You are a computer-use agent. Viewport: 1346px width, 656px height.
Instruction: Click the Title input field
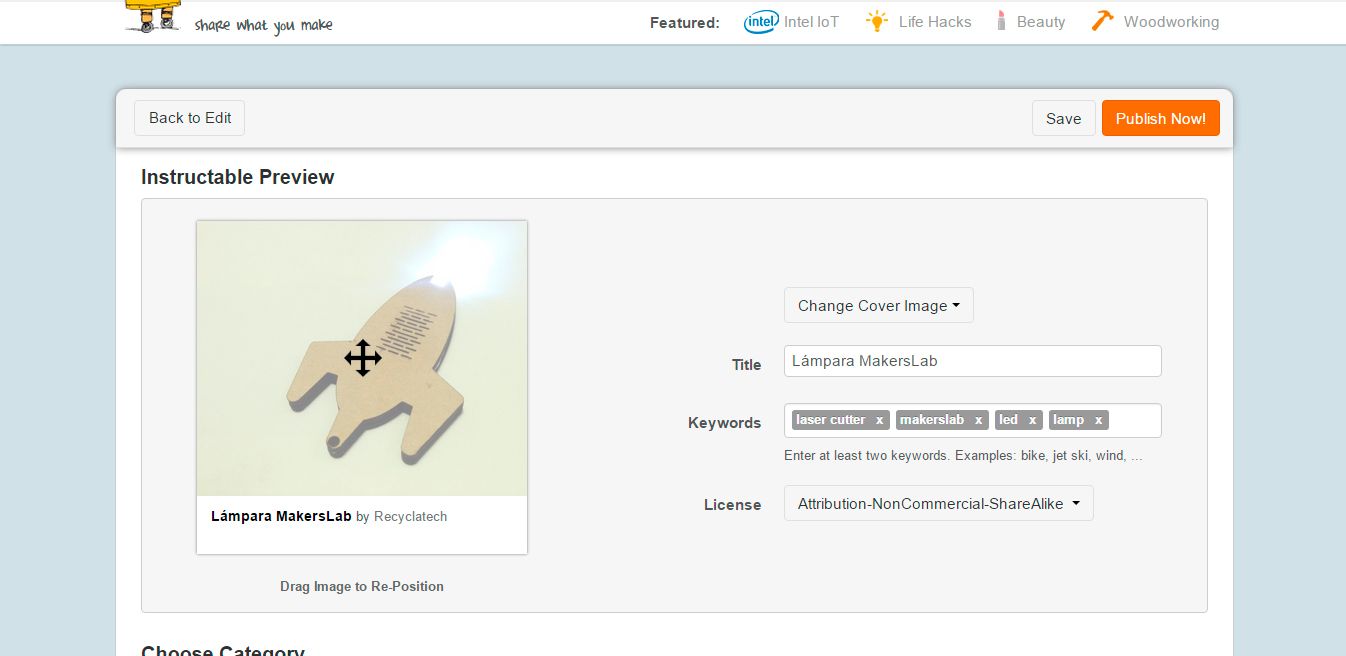972,361
